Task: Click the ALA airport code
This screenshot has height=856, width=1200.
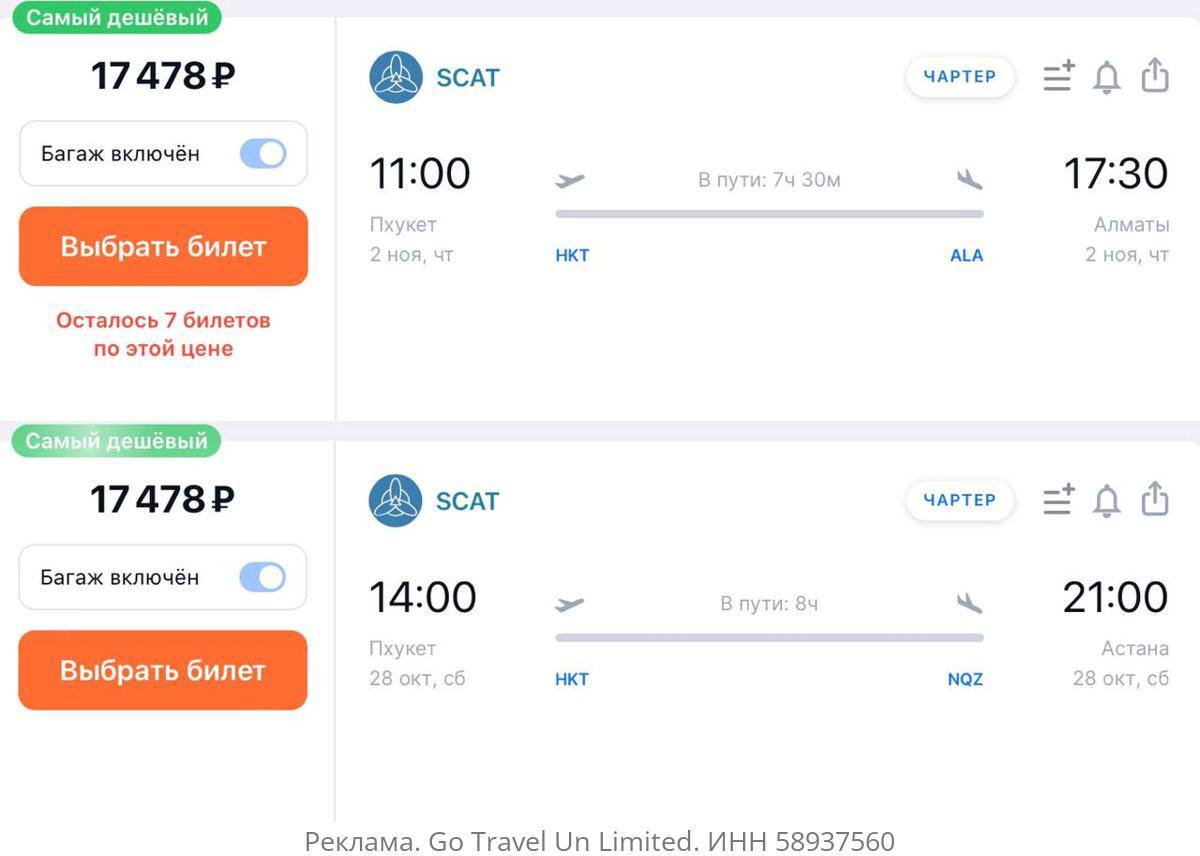Action: click(966, 255)
